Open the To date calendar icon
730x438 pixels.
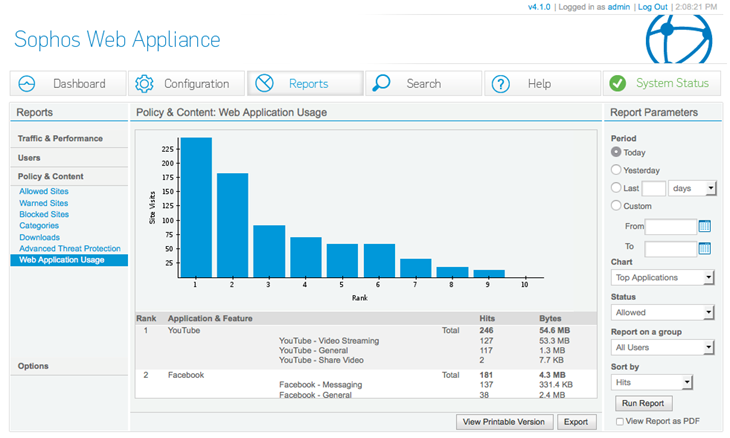click(704, 248)
